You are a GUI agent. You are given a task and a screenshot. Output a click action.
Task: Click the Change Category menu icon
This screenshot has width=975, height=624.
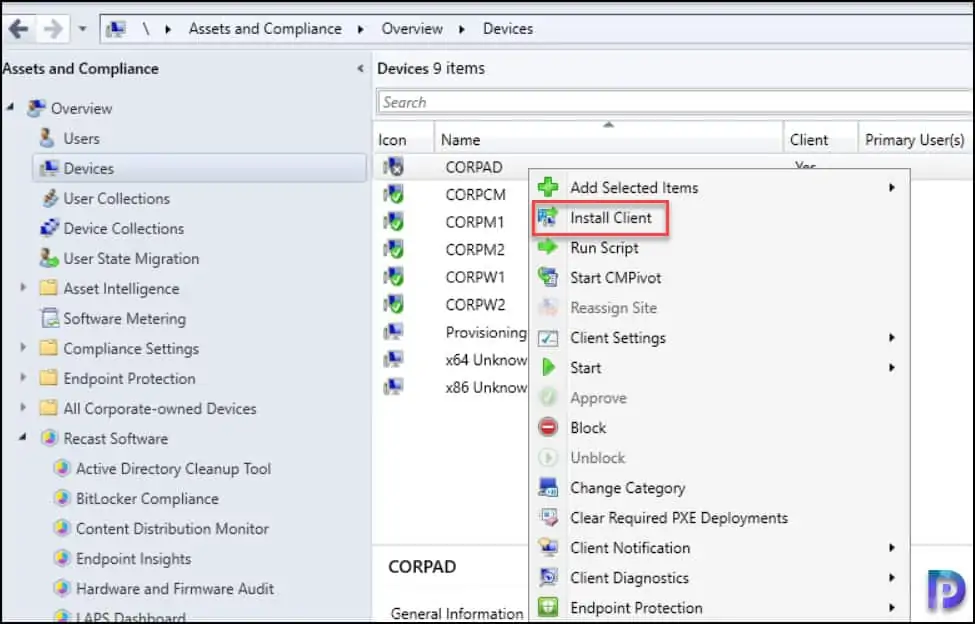point(548,488)
